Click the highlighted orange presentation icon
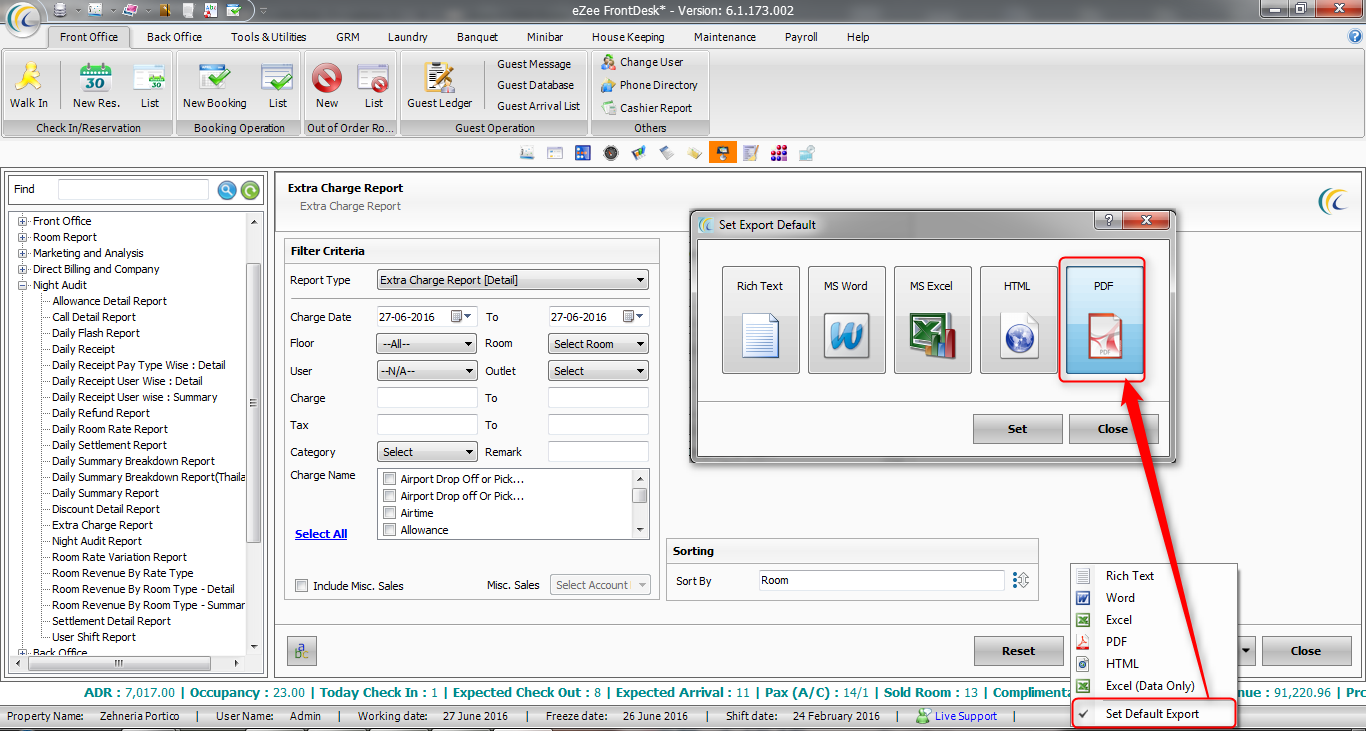The height and width of the screenshot is (731, 1366). tap(723, 153)
